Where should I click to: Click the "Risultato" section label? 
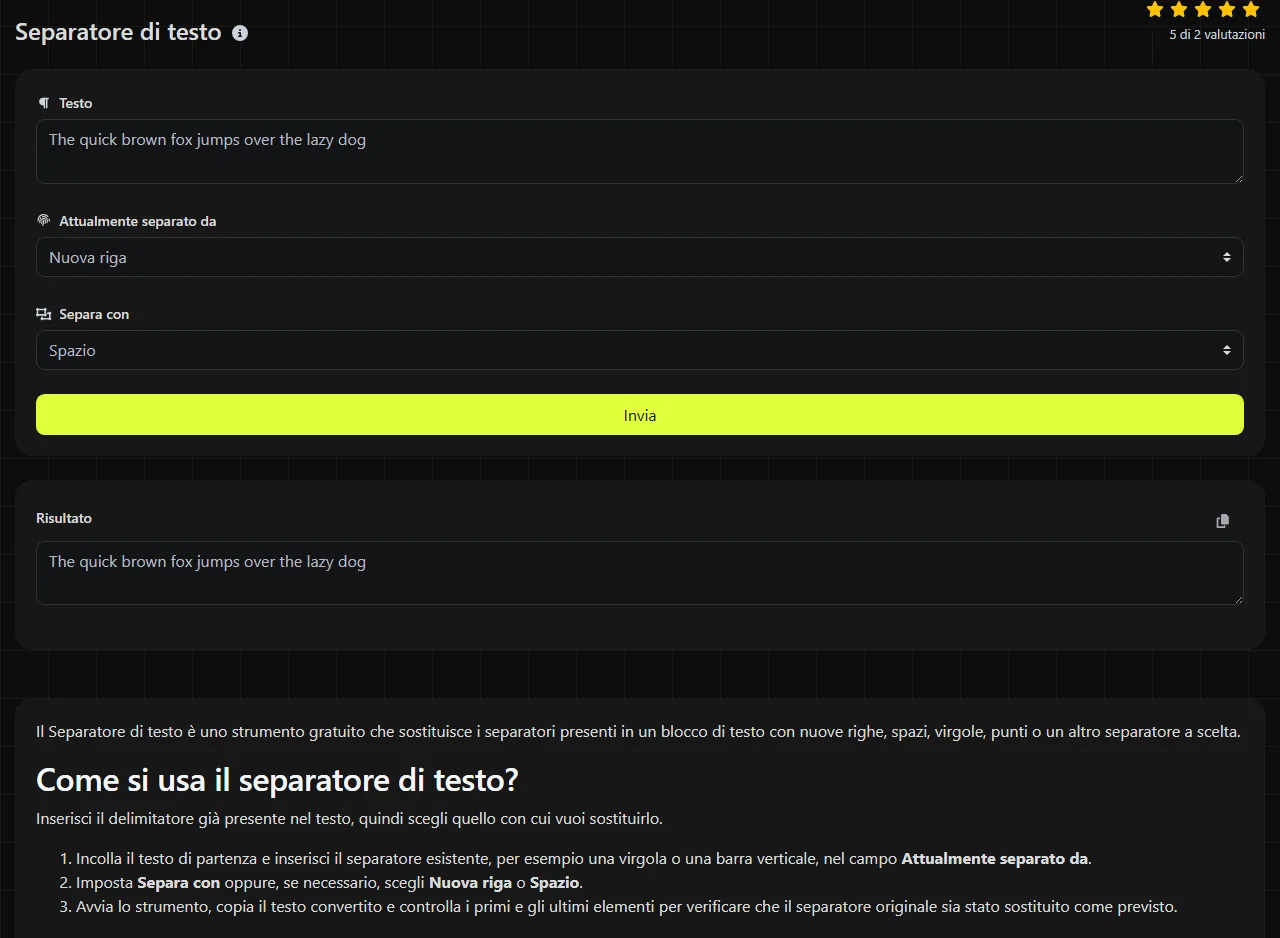click(x=64, y=518)
